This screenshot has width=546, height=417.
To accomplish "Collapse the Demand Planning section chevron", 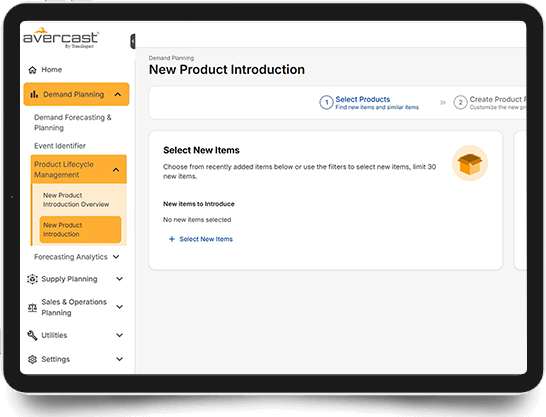I will click(118, 94).
